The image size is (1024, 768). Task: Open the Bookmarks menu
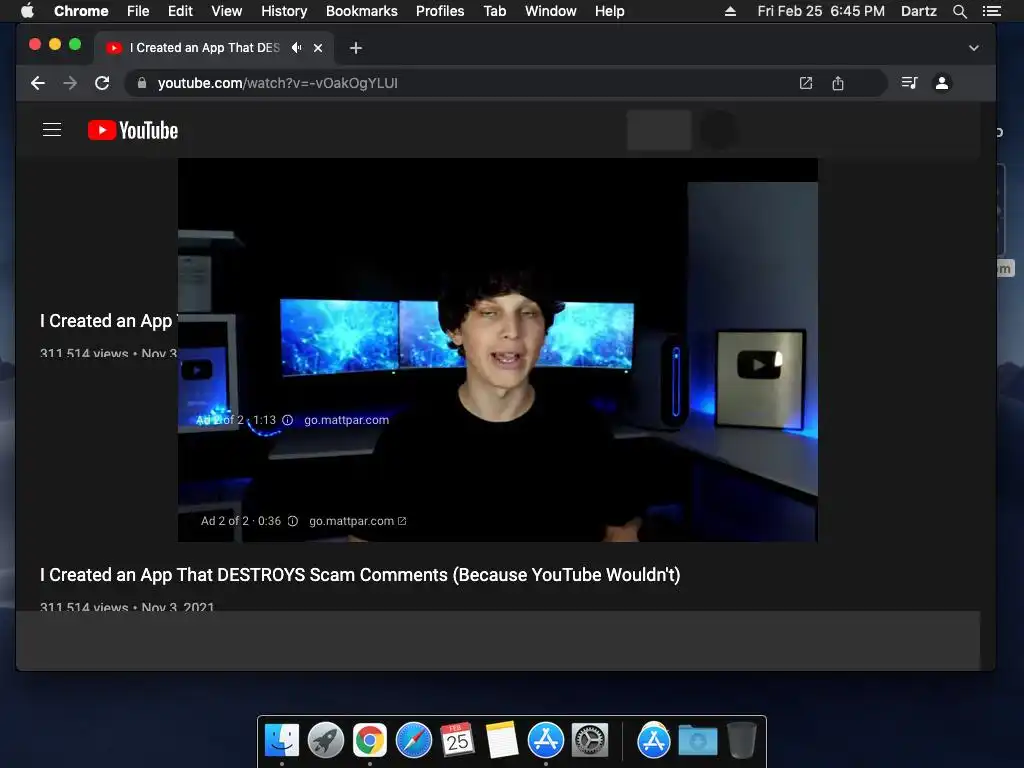click(x=362, y=11)
